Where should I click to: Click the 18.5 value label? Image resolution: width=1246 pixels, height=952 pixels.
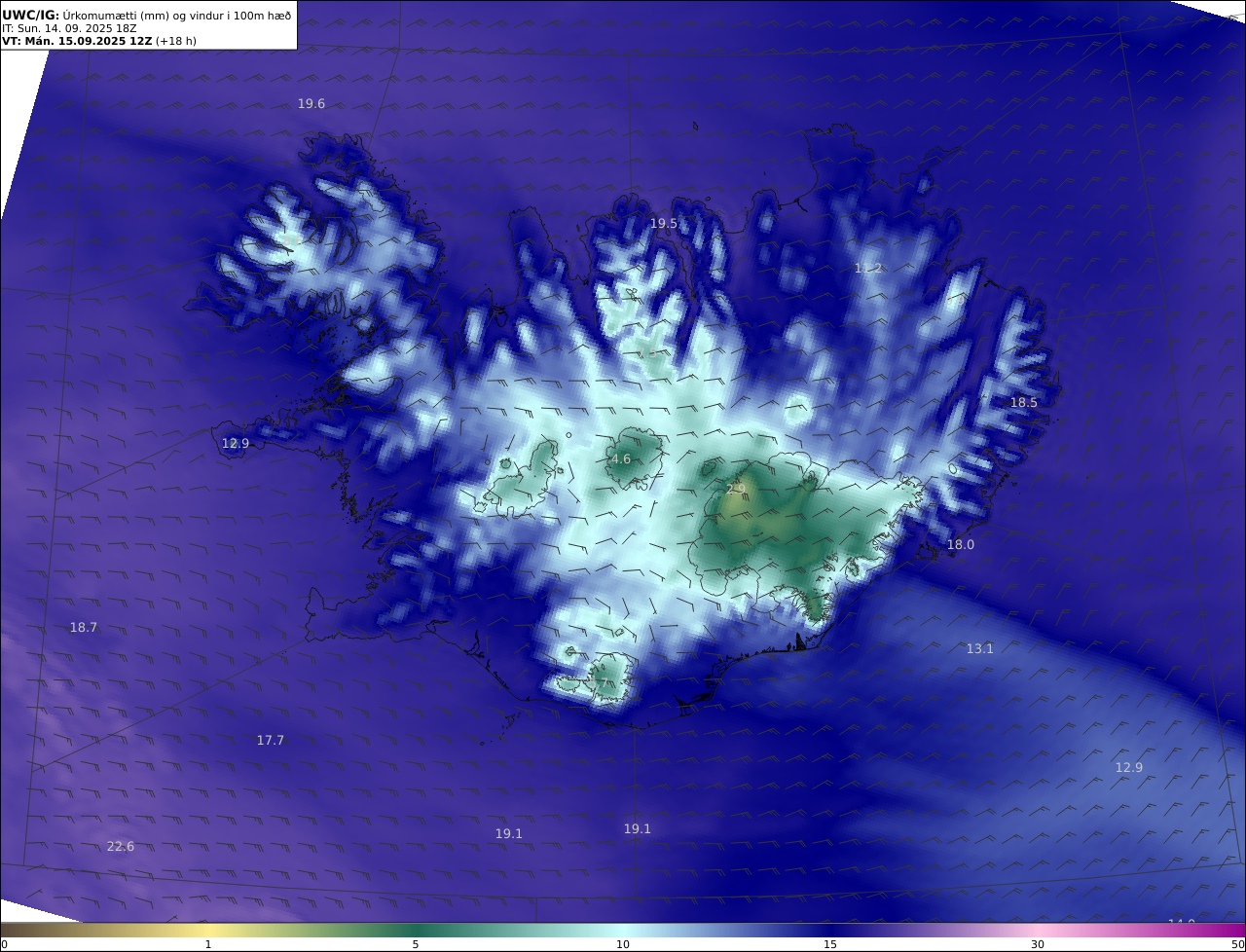(1024, 403)
